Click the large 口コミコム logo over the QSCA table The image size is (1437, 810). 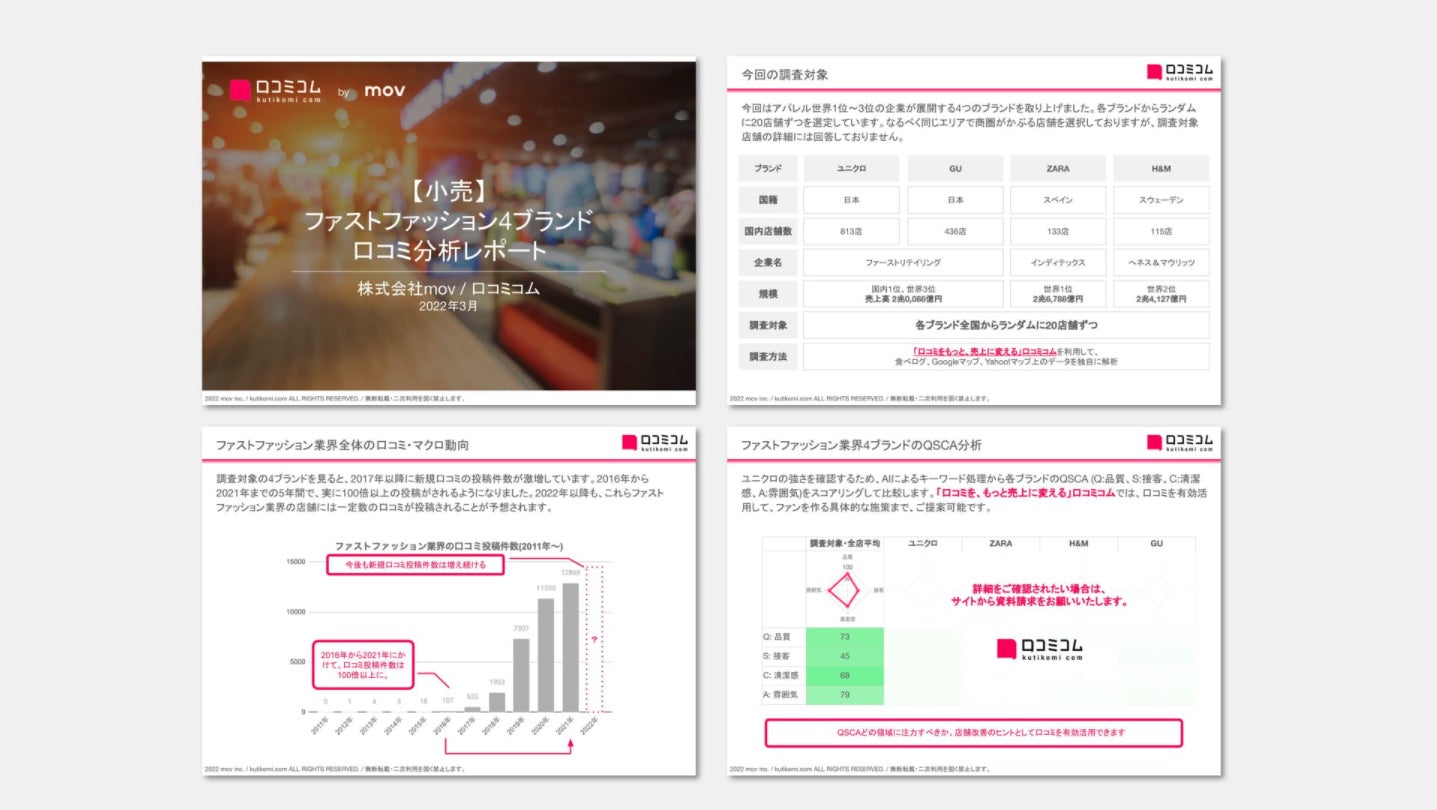point(1040,649)
